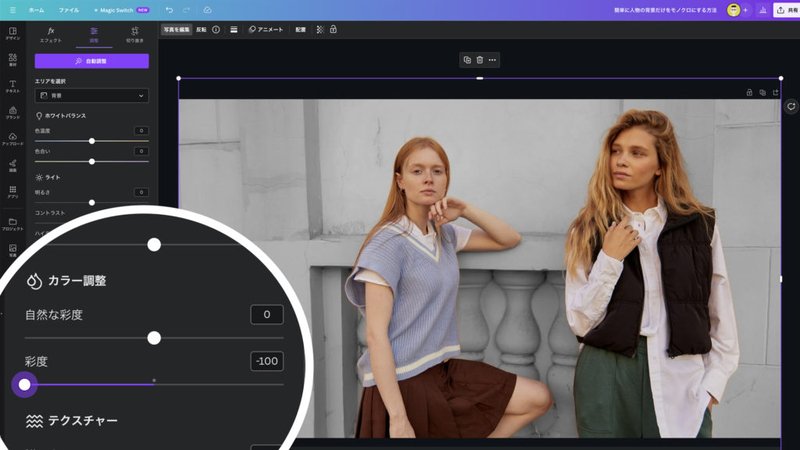
Task: Open the プロジェクト sidebar panel
Action: pos(13,224)
